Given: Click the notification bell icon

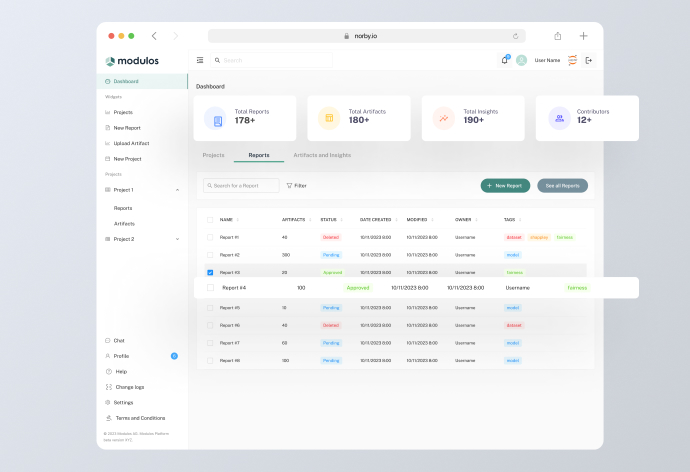Looking at the screenshot, I should (x=504, y=60).
